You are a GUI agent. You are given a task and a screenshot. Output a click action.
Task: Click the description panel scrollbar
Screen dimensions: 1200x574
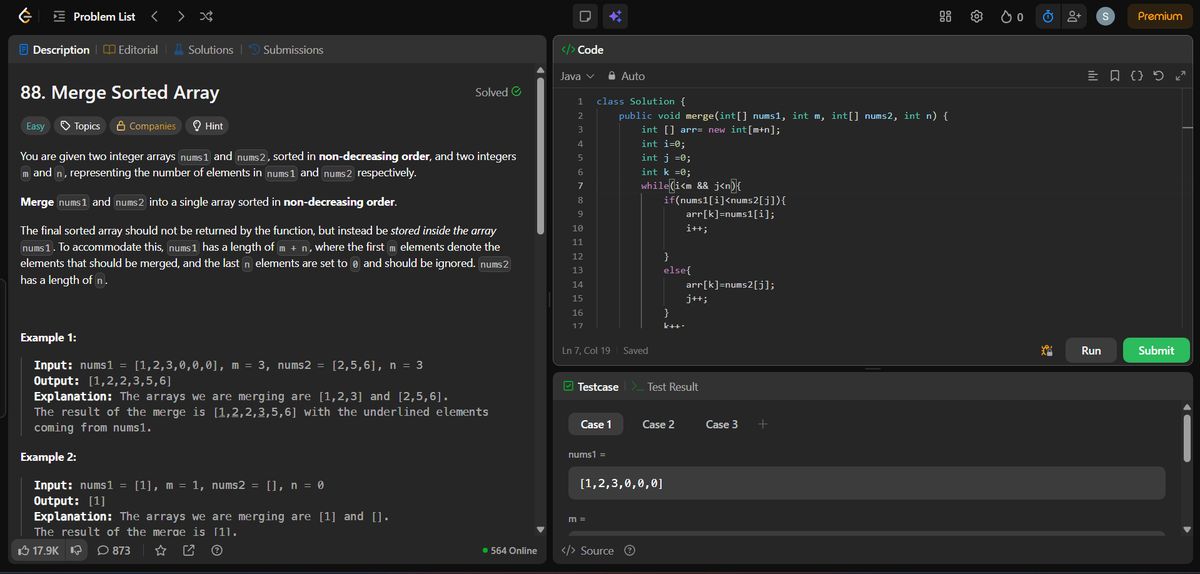[542, 155]
